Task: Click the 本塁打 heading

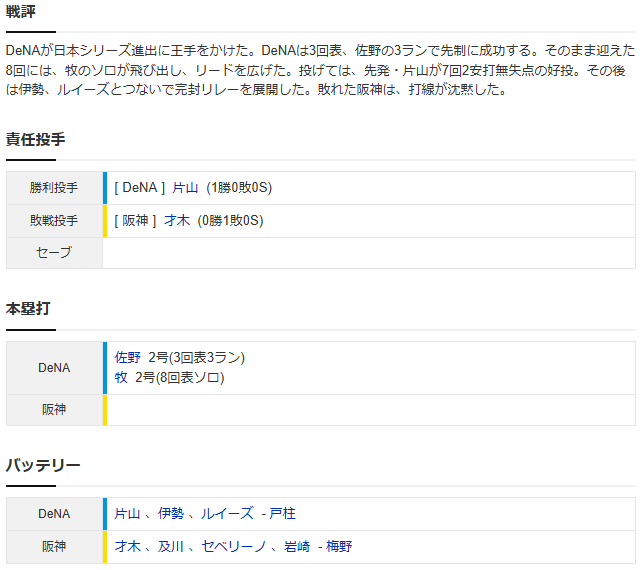Action: click(28, 309)
